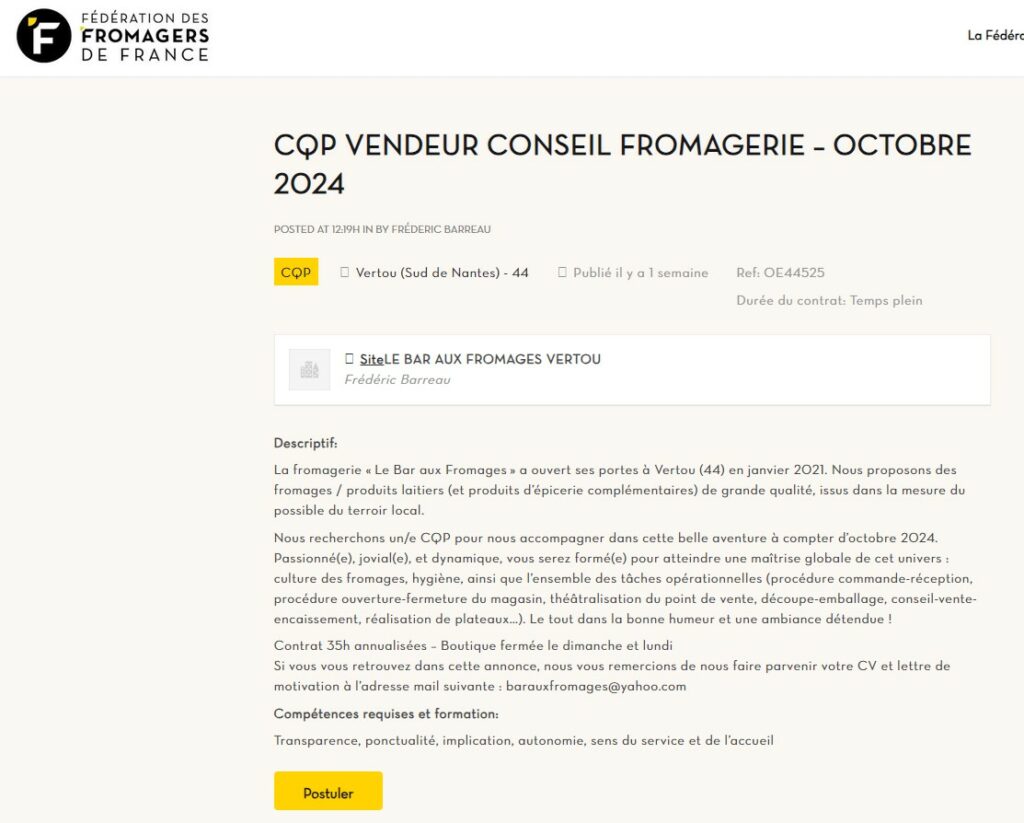Click the Descriptif heading
Viewport: 1024px width, 823px height.
pyautogui.click(x=306, y=443)
